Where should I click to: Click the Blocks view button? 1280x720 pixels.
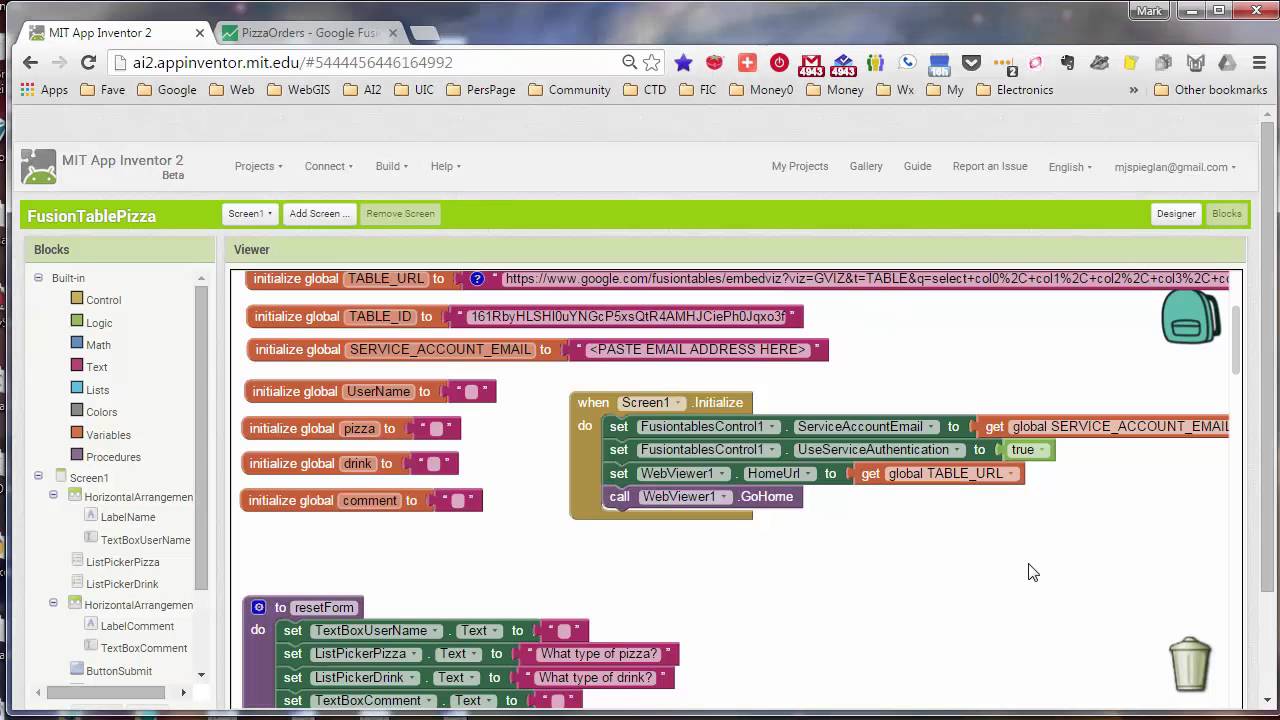[x=1226, y=214]
